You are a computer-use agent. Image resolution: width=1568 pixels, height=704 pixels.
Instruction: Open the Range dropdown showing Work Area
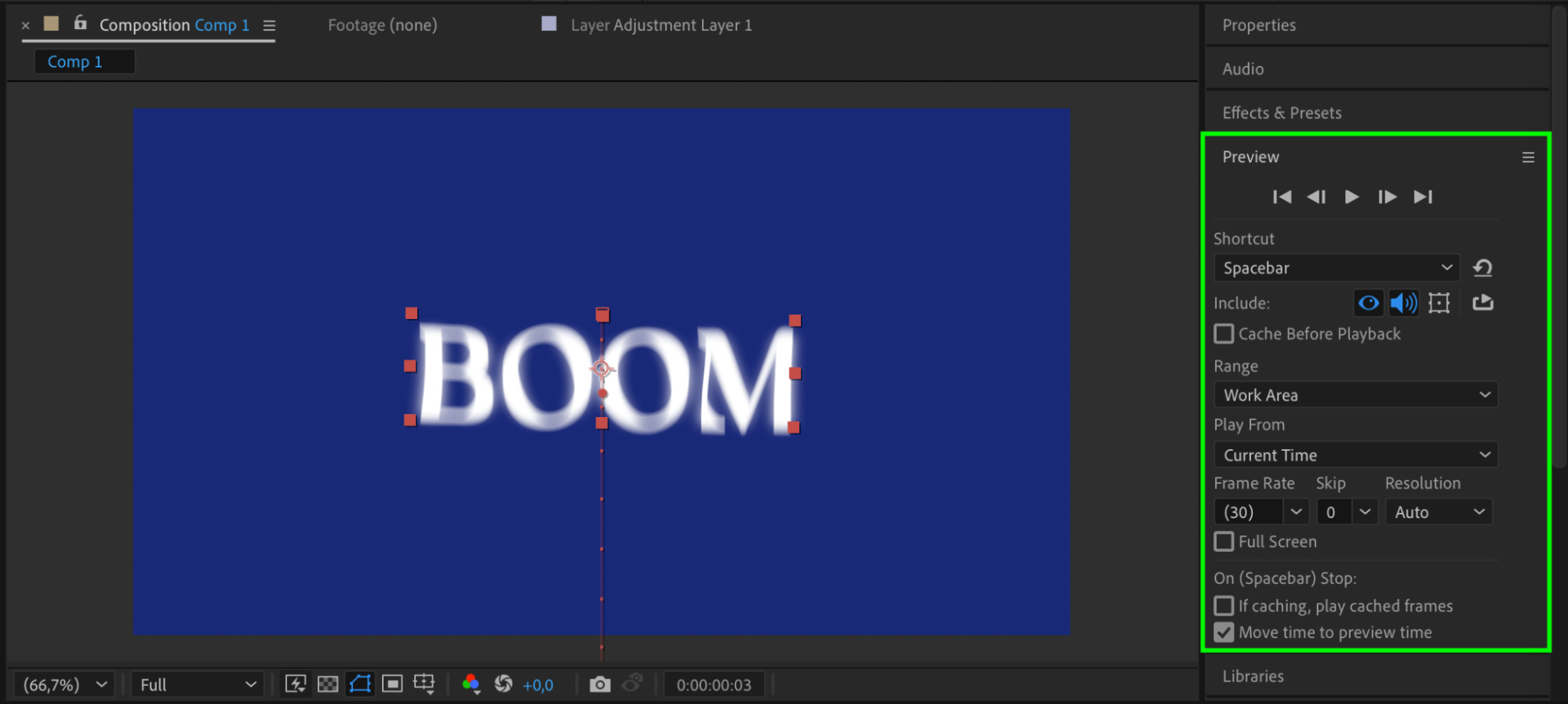[1355, 395]
